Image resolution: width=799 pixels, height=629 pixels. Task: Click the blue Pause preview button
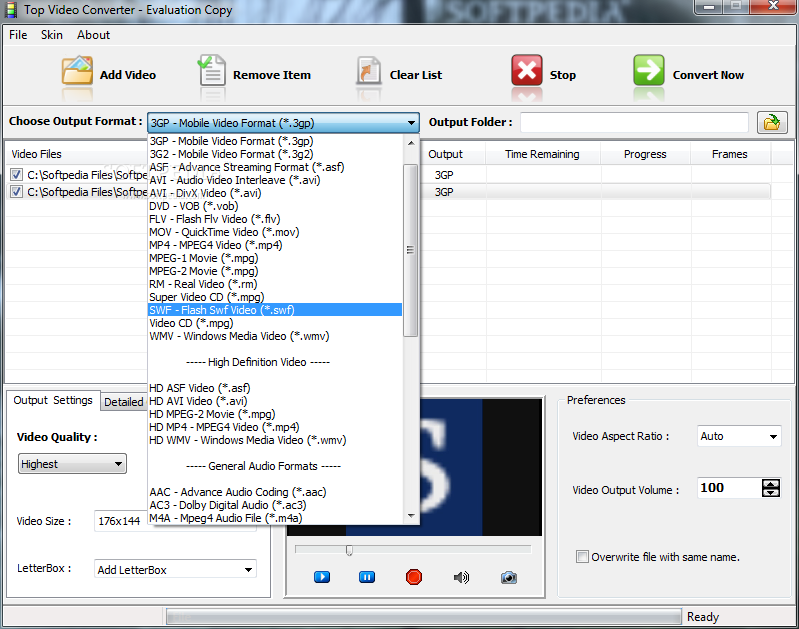click(367, 577)
